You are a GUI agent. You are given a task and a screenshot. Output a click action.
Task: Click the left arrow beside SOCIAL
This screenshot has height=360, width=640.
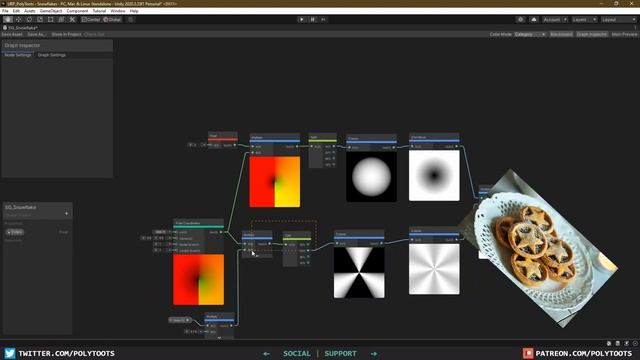(267, 354)
